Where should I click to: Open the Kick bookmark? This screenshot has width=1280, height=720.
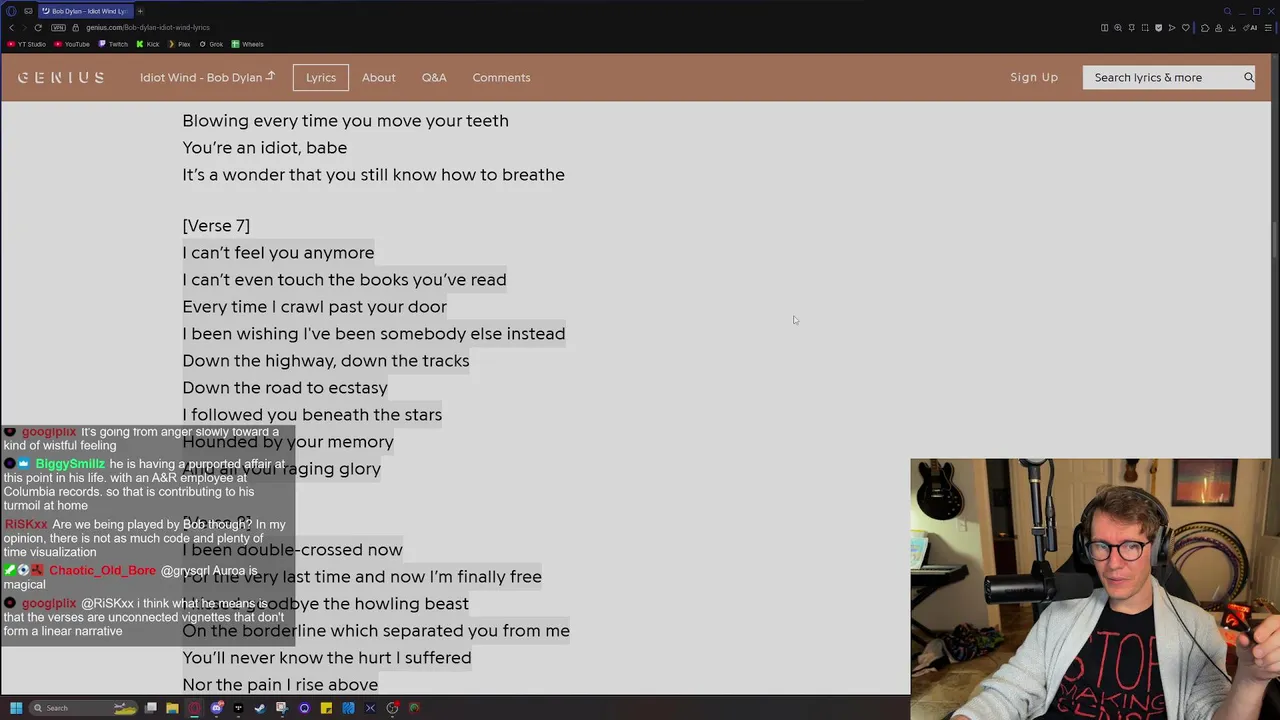tap(148, 44)
